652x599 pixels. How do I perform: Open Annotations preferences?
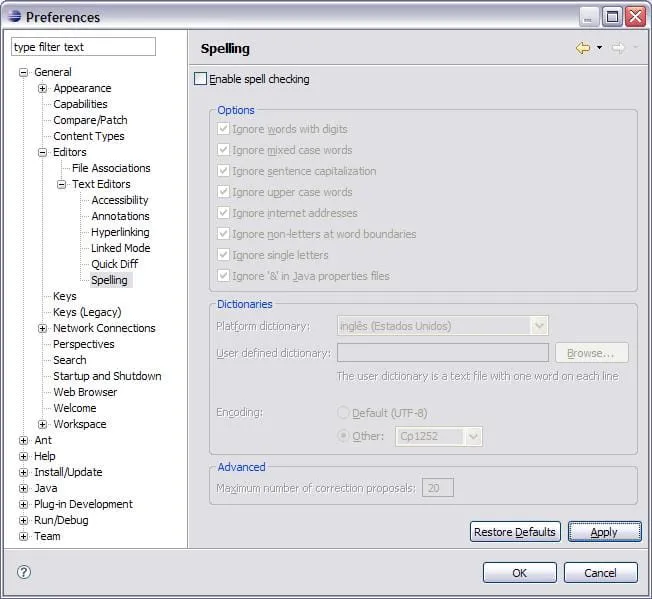120,216
